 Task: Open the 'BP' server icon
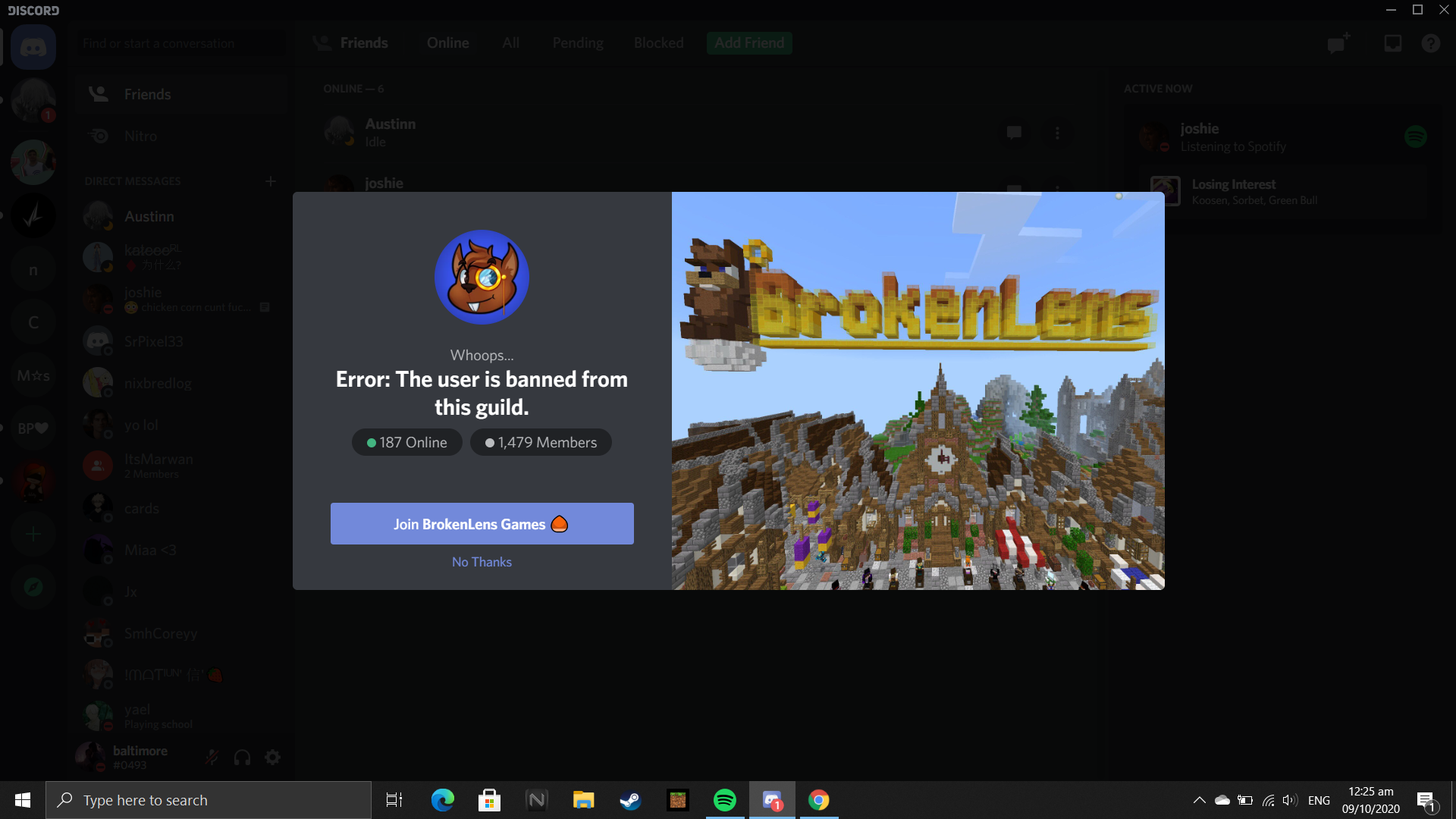33,428
